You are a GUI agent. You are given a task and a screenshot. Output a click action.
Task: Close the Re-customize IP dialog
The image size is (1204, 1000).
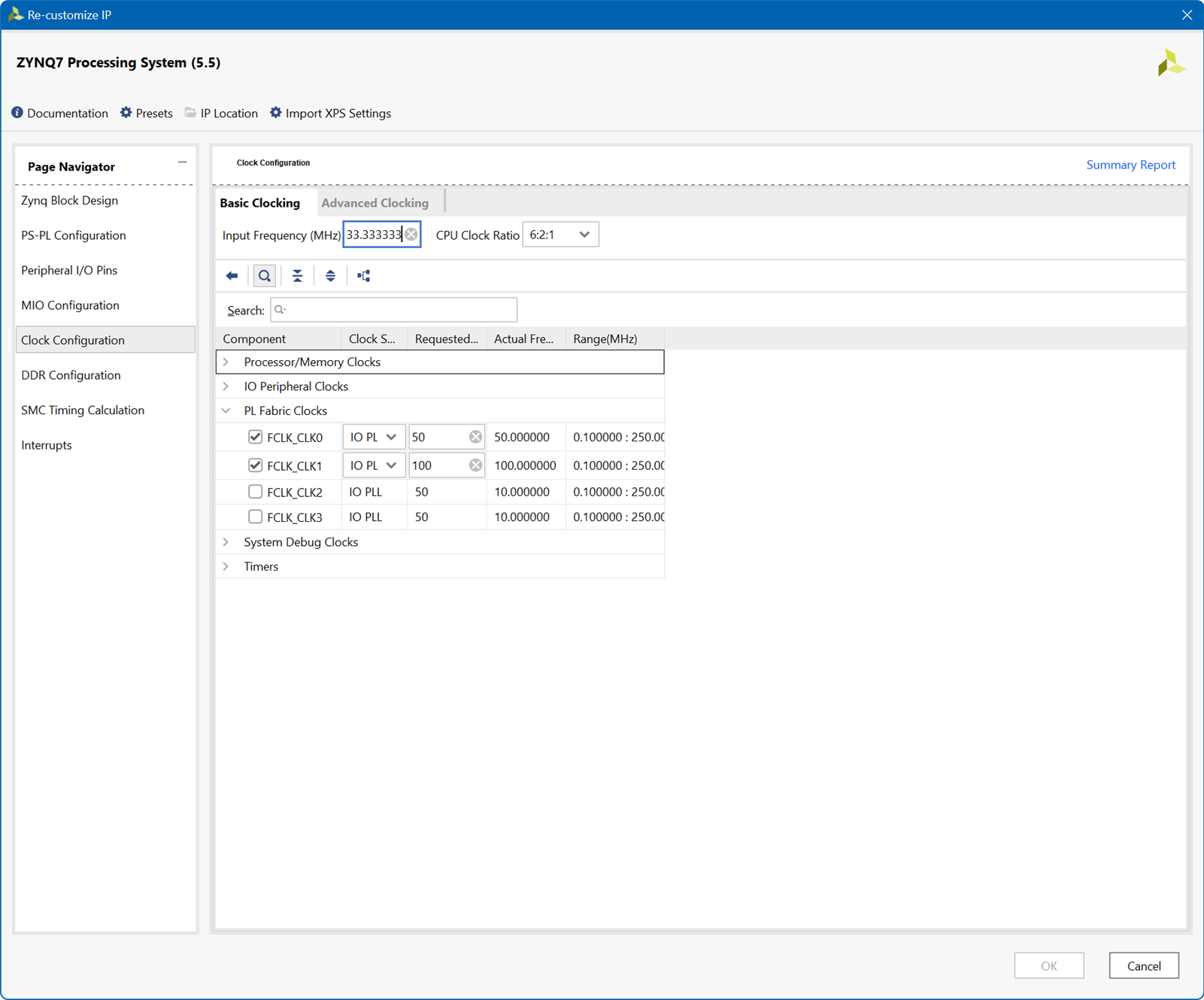[1187, 15]
